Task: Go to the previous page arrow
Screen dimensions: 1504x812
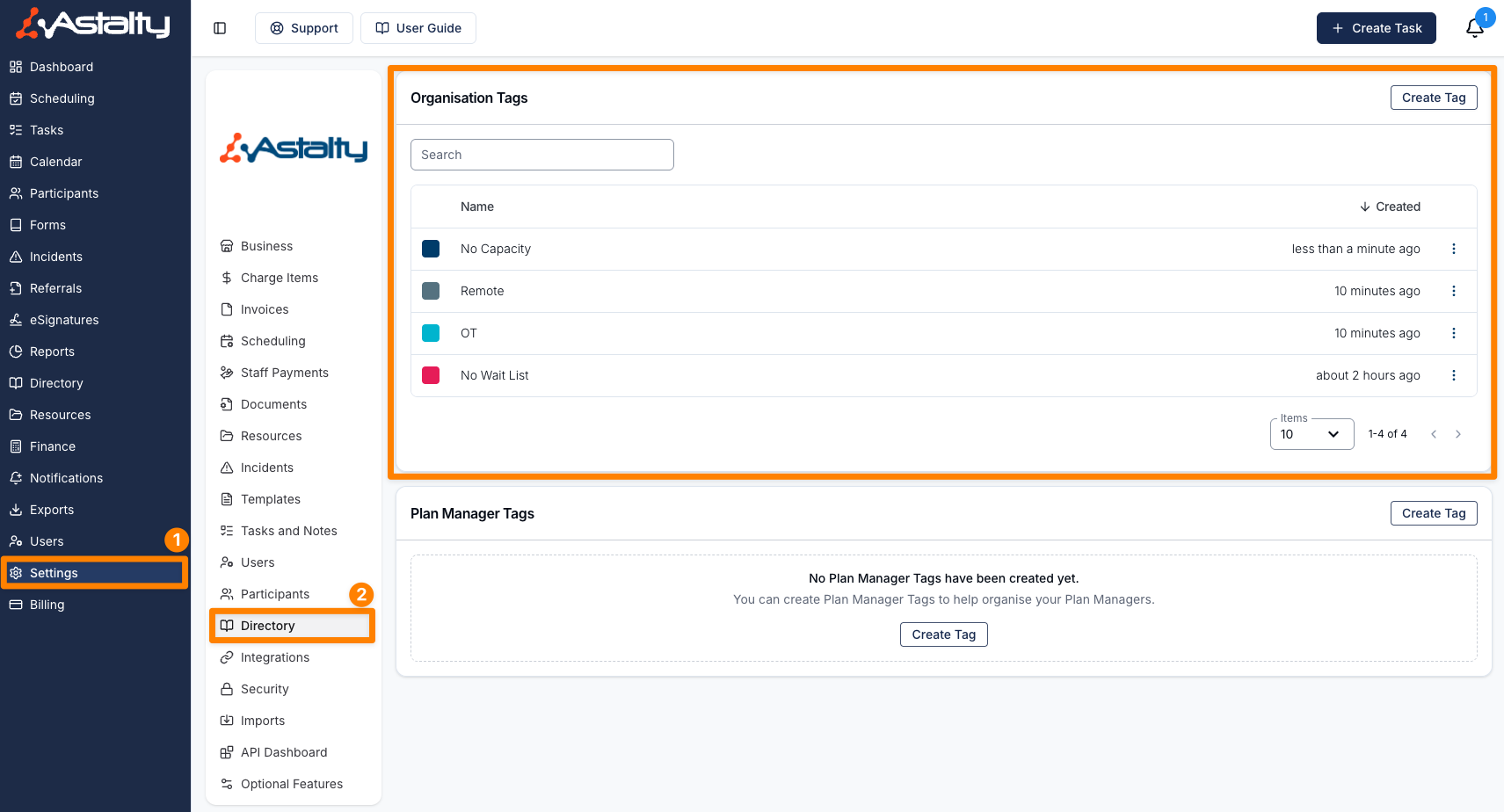Action: click(1434, 434)
